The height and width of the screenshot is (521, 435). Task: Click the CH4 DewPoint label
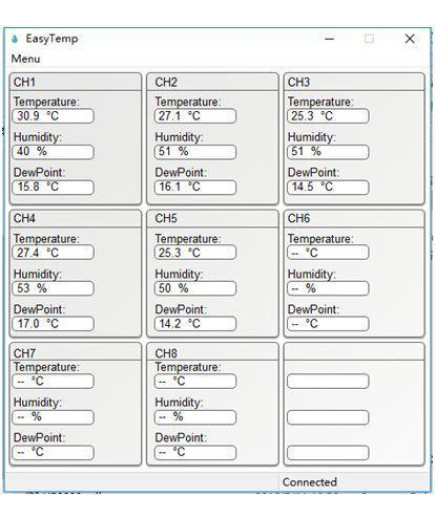[39, 310]
